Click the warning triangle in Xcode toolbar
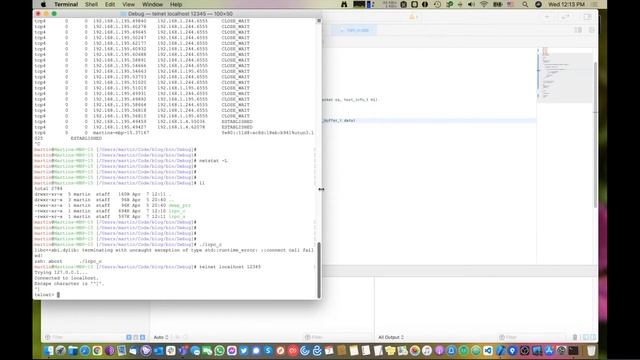The width and height of the screenshot is (640, 360). 412,17
